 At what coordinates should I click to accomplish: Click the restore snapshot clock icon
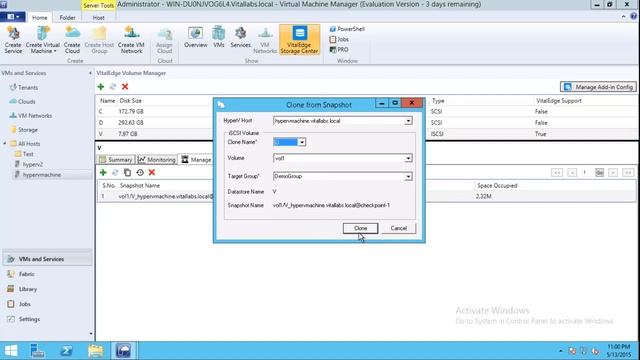[x=140, y=173]
